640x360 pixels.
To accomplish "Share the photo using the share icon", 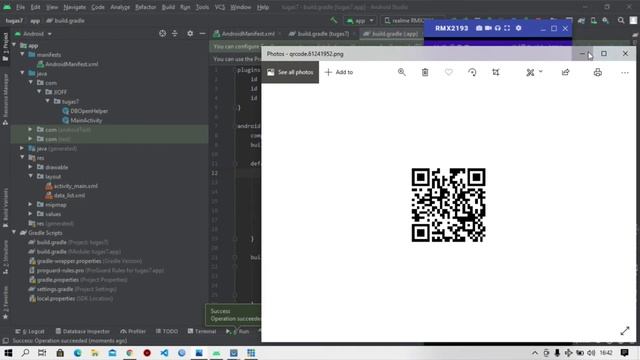I will (x=565, y=72).
